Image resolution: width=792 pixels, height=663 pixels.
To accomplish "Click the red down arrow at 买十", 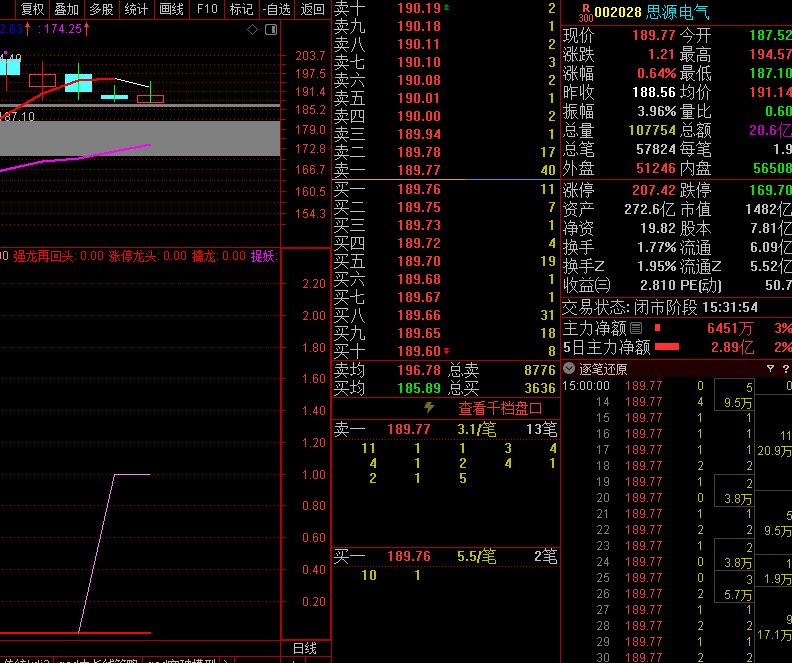I will pyautogui.click(x=447, y=351).
